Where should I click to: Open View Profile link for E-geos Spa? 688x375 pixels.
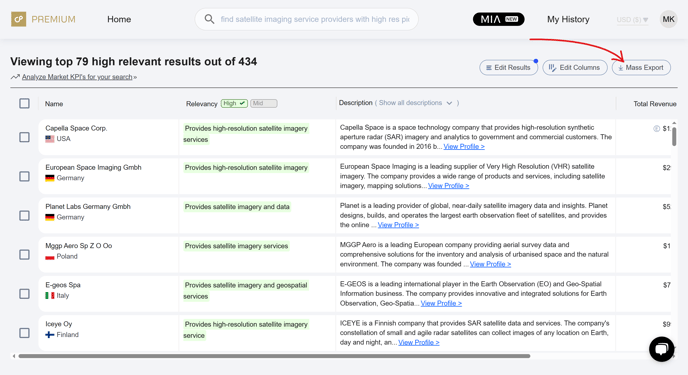(441, 303)
